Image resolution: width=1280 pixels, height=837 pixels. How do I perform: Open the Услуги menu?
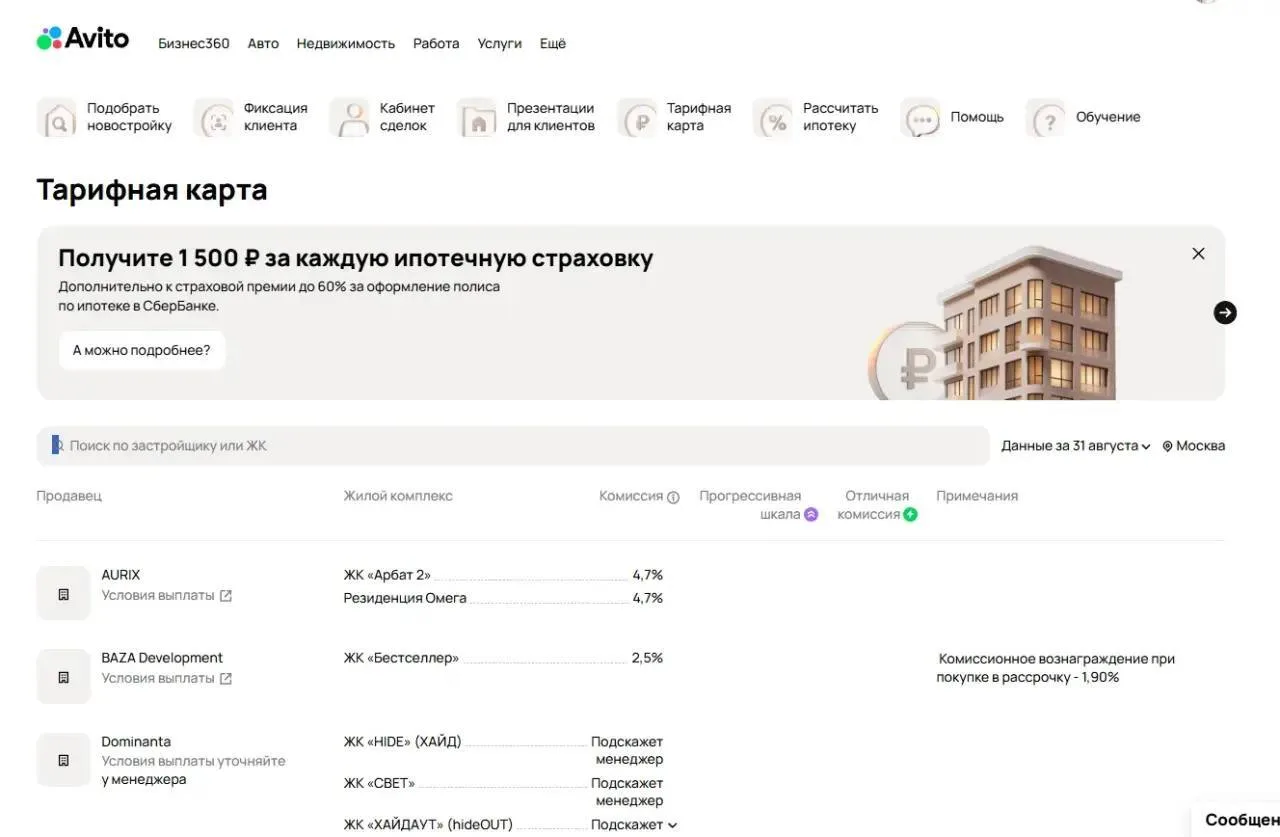click(500, 43)
